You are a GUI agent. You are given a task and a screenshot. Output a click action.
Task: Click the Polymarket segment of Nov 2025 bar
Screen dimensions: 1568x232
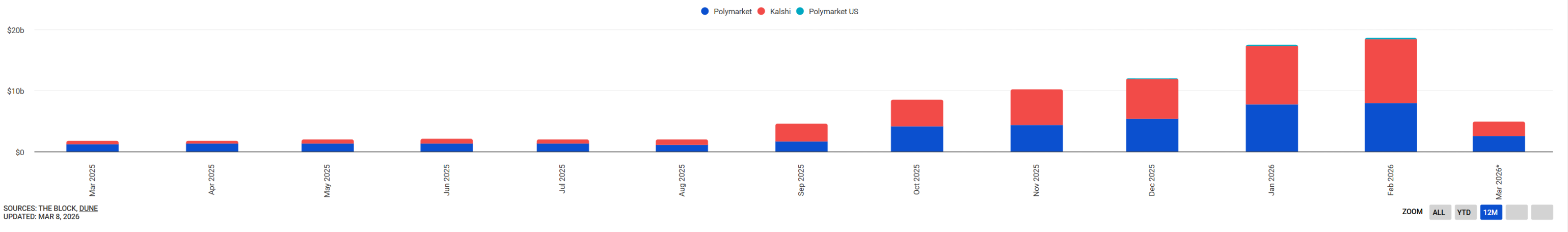[x=1036, y=138]
